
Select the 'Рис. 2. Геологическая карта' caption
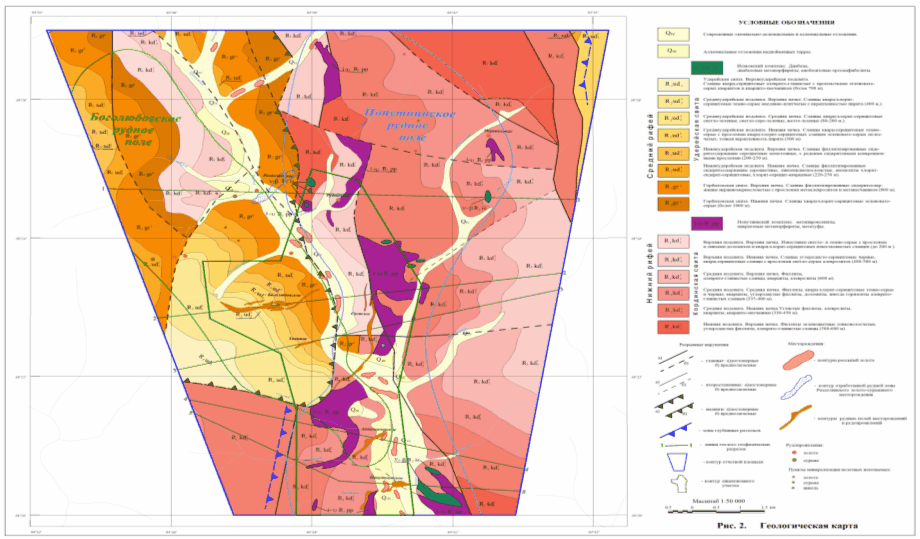789,524
